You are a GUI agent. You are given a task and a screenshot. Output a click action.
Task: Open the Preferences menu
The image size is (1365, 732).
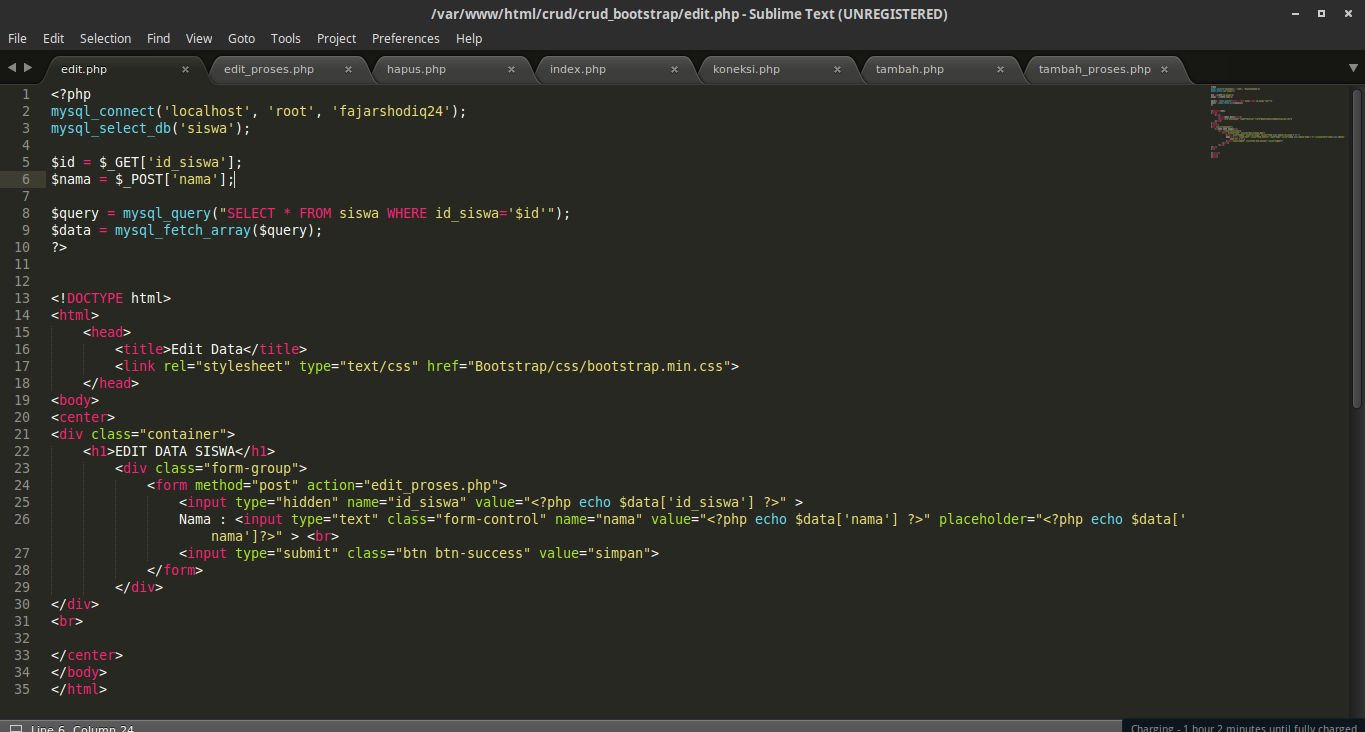click(405, 38)
